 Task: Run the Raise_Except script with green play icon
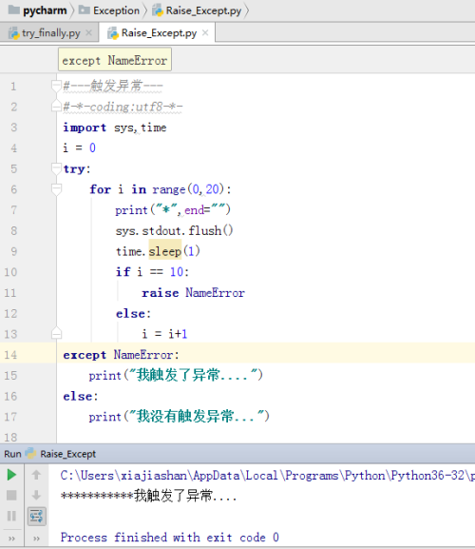pos(12,475)
